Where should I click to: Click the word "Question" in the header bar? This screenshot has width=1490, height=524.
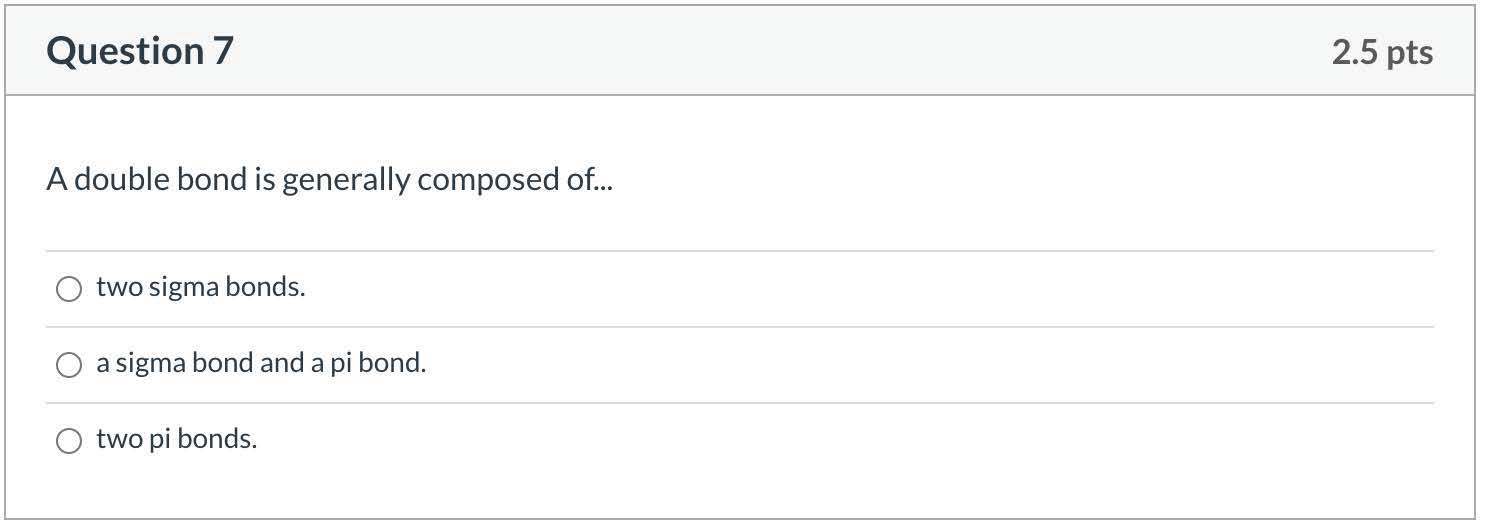pyautogui.click(x=125, y=51)
